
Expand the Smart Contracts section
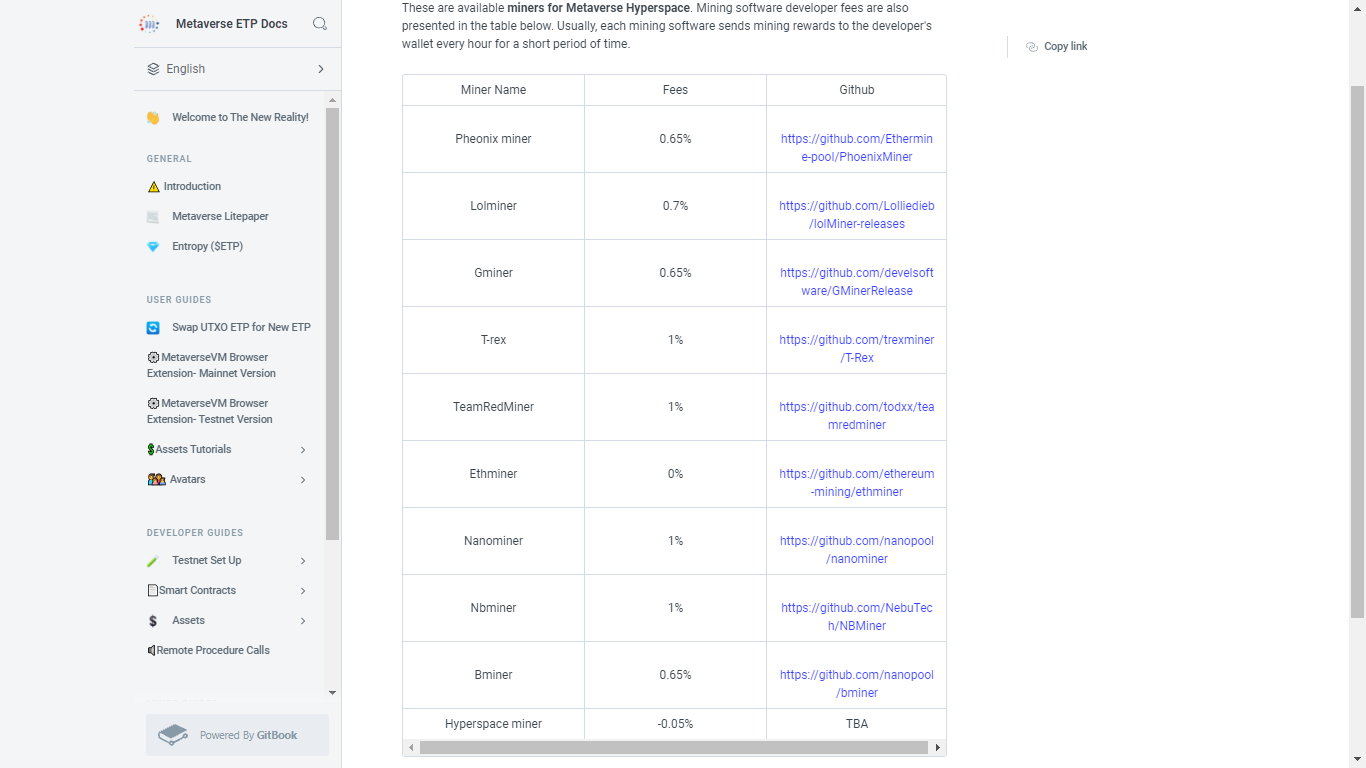pos(303,591)
